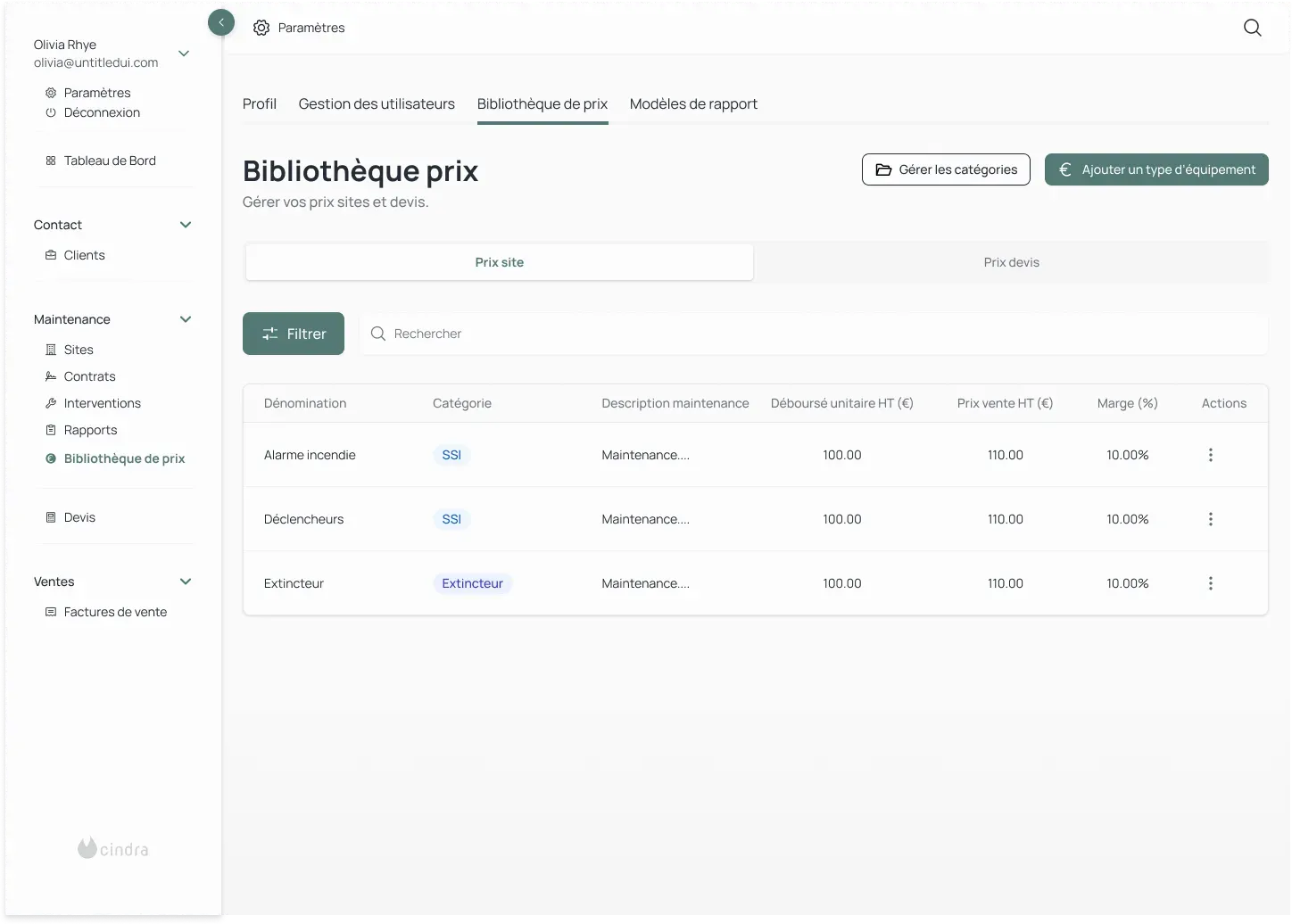Open search with the magnifier icon at top right
This screenshot has width=1292, height=924.
[1253, 28]
